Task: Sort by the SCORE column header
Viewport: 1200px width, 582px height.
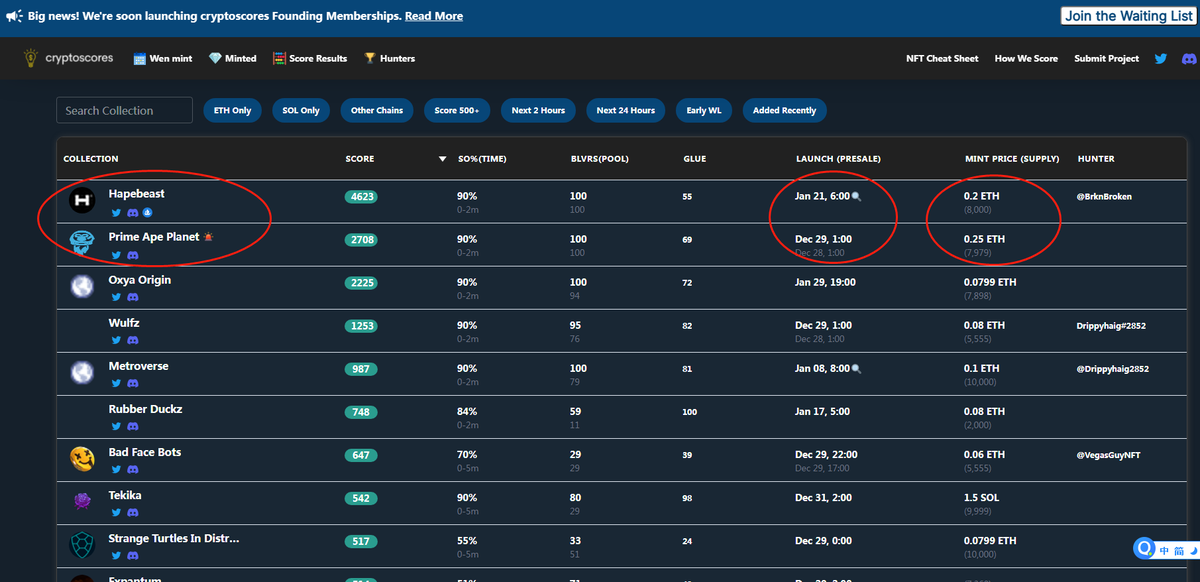Action: (x=360, y=159)
